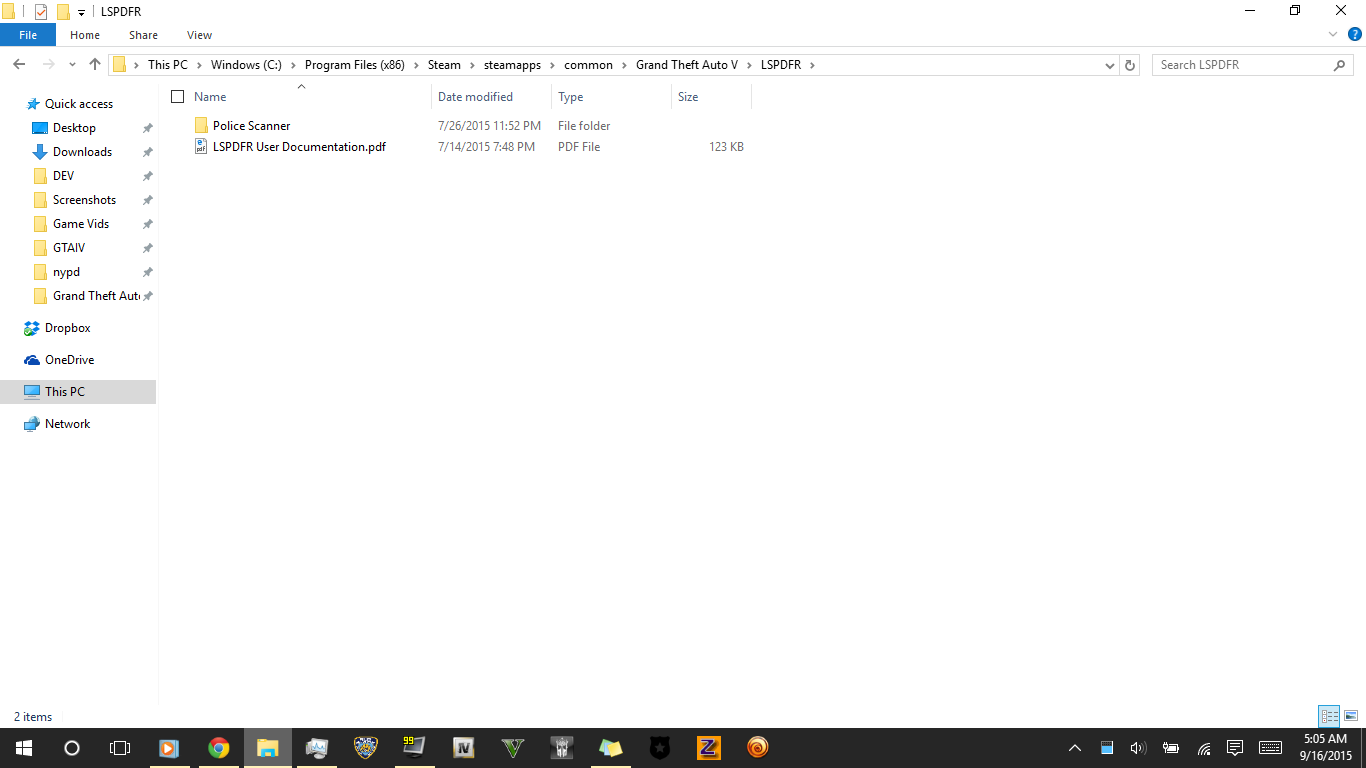Viewport: 1366px width, 768px height.
Task: Click the chevron after steamapps in the address bar
Action: click(x=553, y=65)
